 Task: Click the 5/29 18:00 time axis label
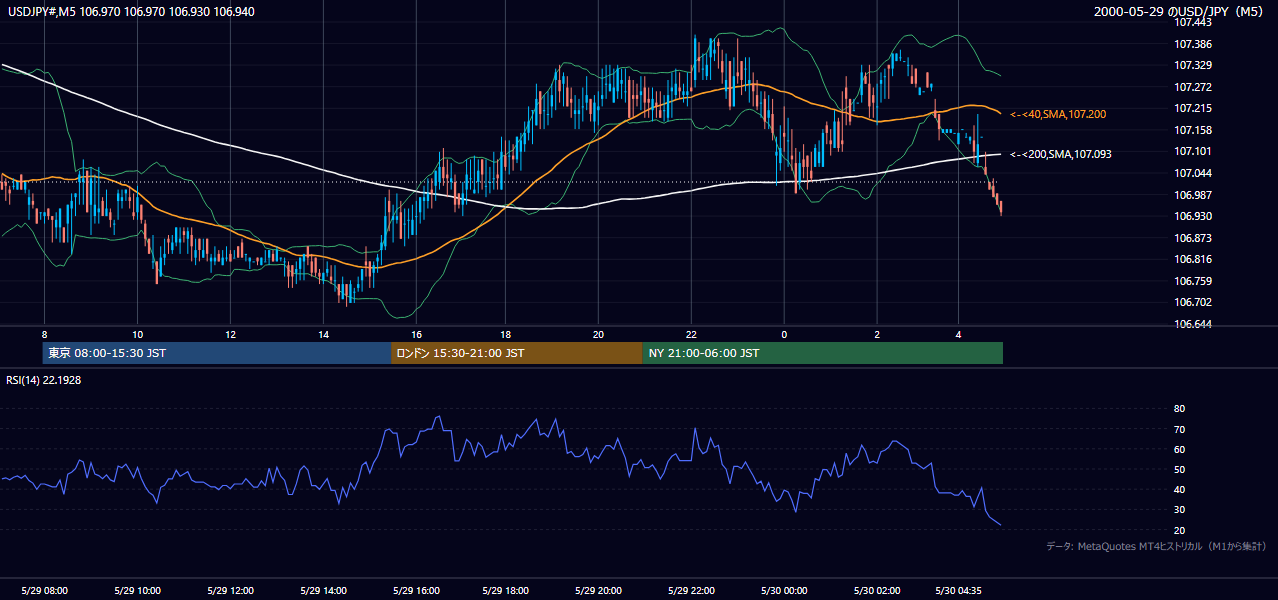coord(506,591)
